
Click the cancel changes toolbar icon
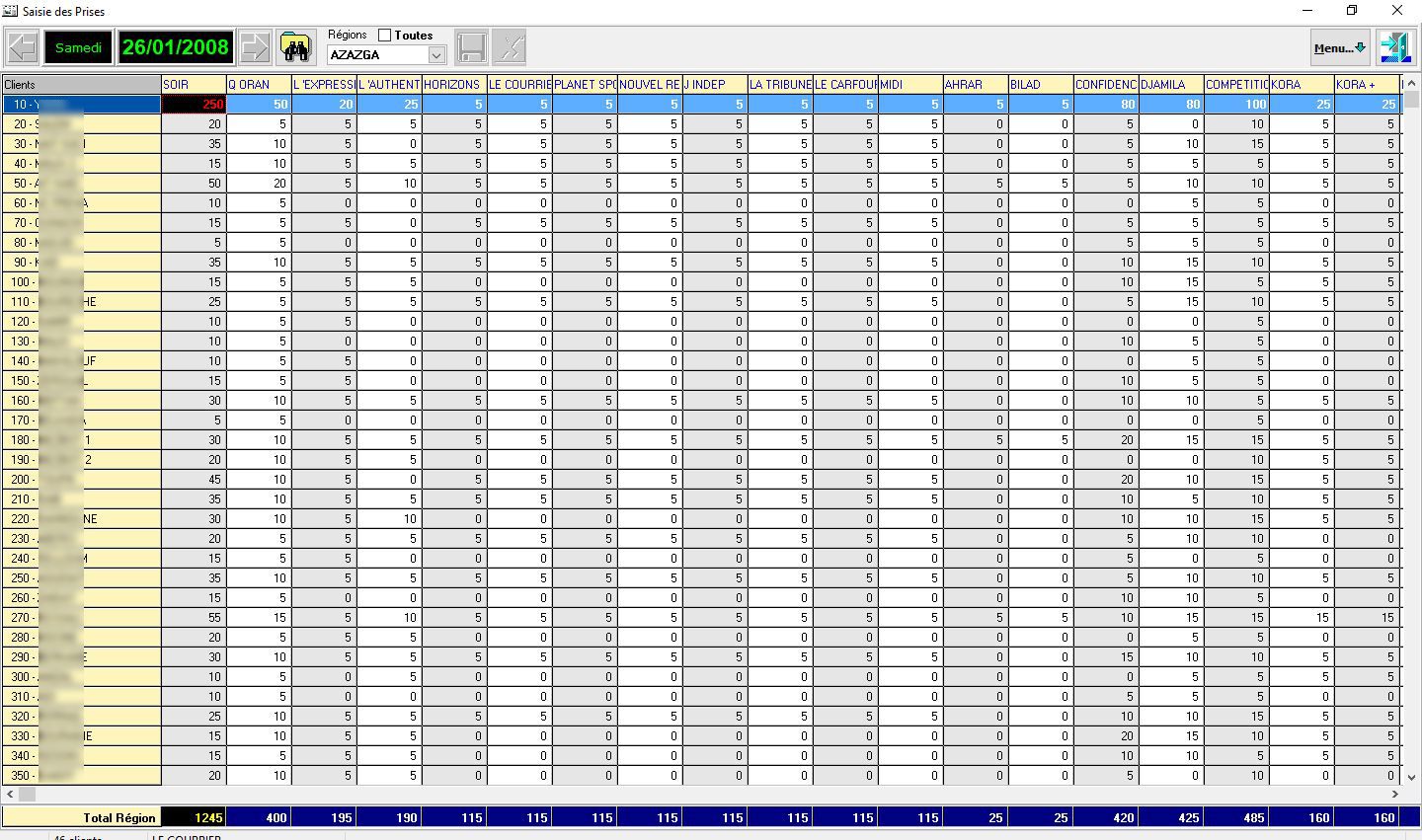510,47
